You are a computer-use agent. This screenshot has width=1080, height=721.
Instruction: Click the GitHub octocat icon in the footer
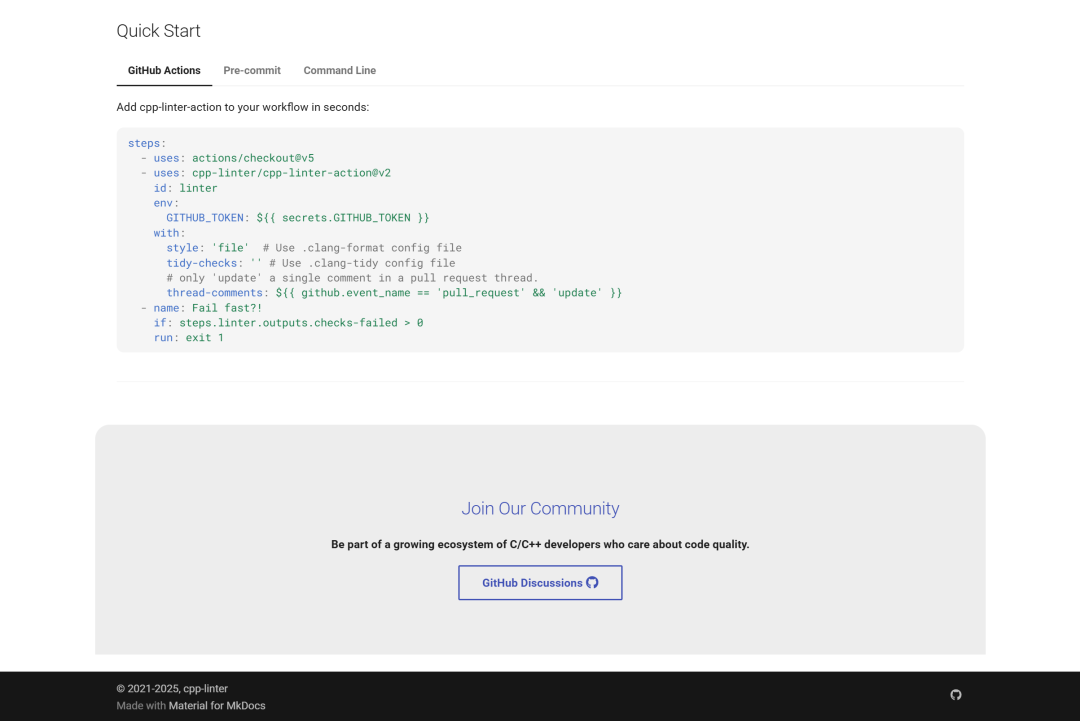point(955,694)
